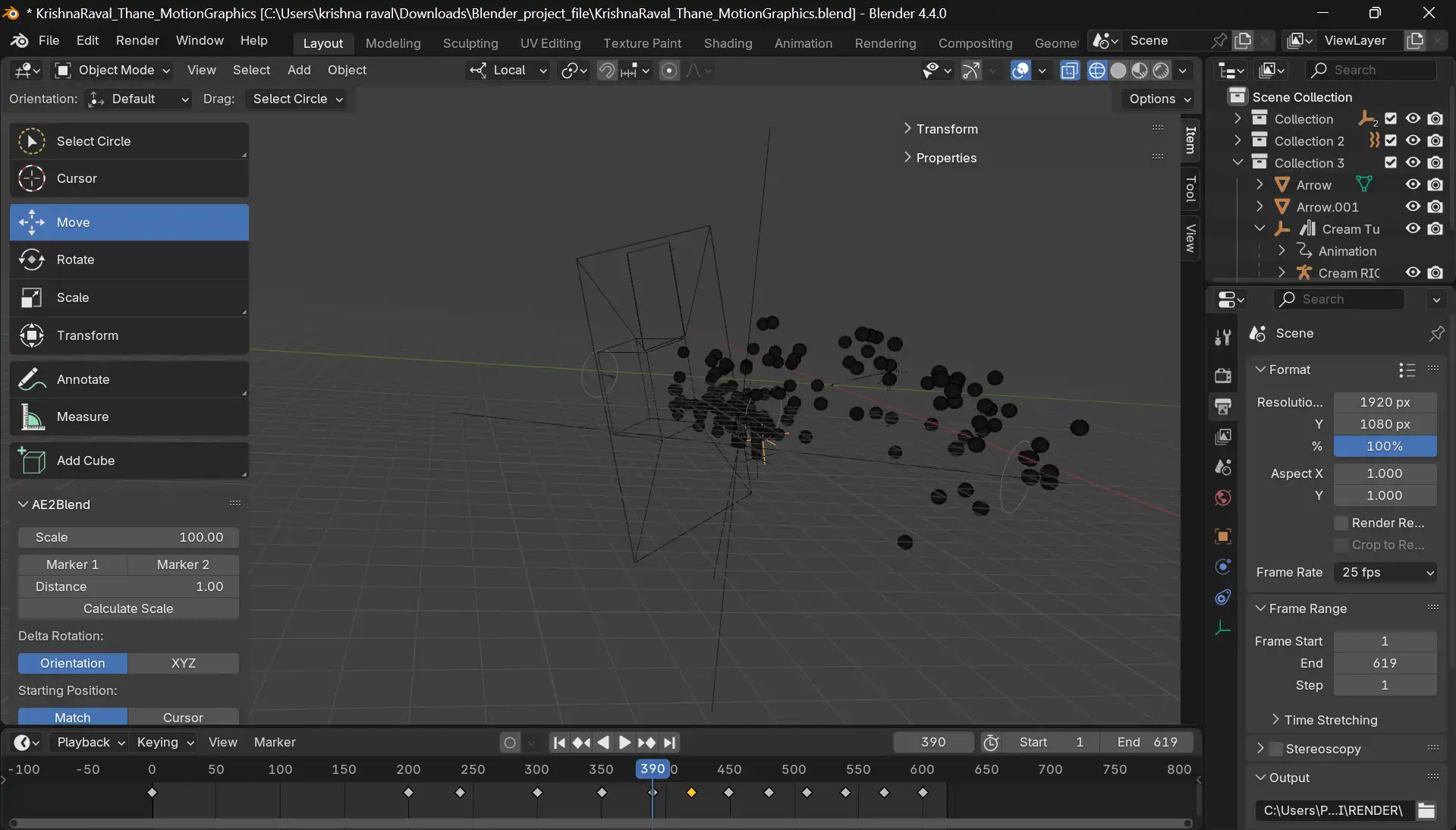Open the Render menu
Viewport: 1456px width, 830px height.
pos(137,40)
